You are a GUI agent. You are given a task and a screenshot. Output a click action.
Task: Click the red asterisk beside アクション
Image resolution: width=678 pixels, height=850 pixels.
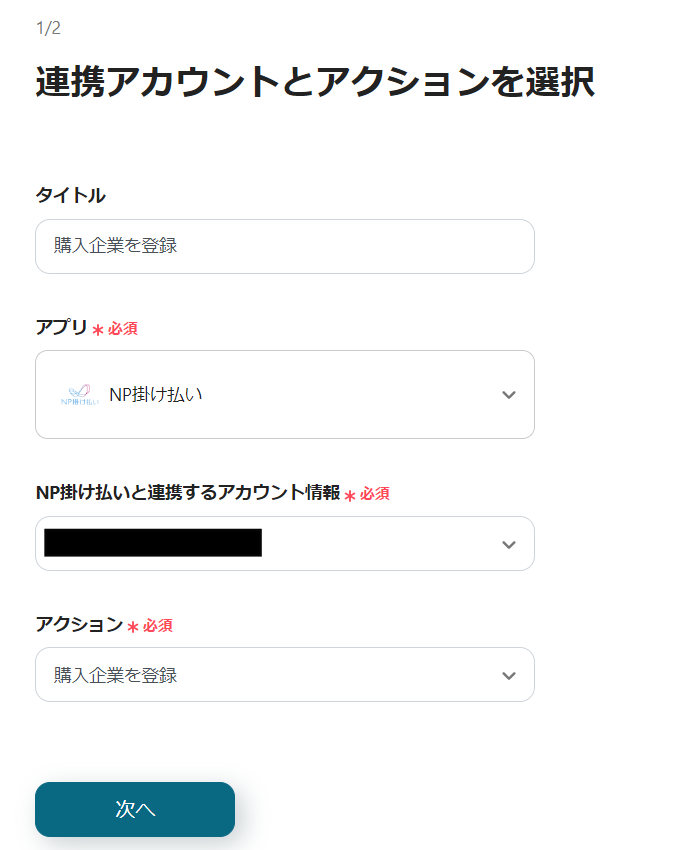[132, 627]
